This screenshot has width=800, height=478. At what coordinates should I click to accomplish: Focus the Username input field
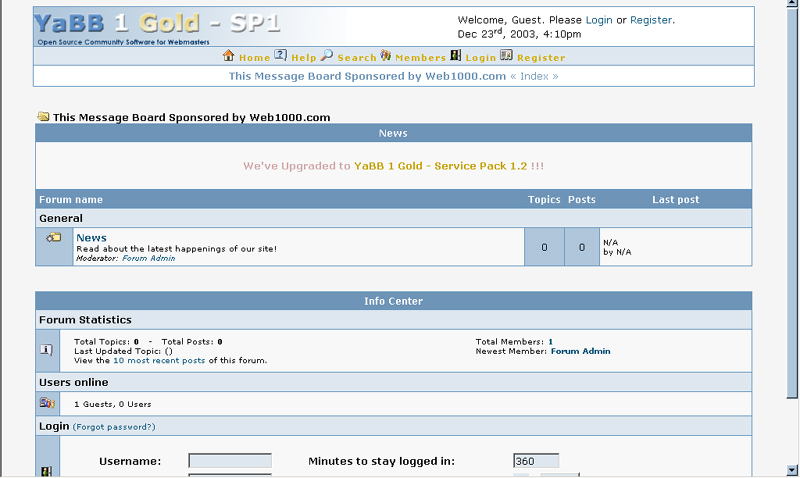230,461
